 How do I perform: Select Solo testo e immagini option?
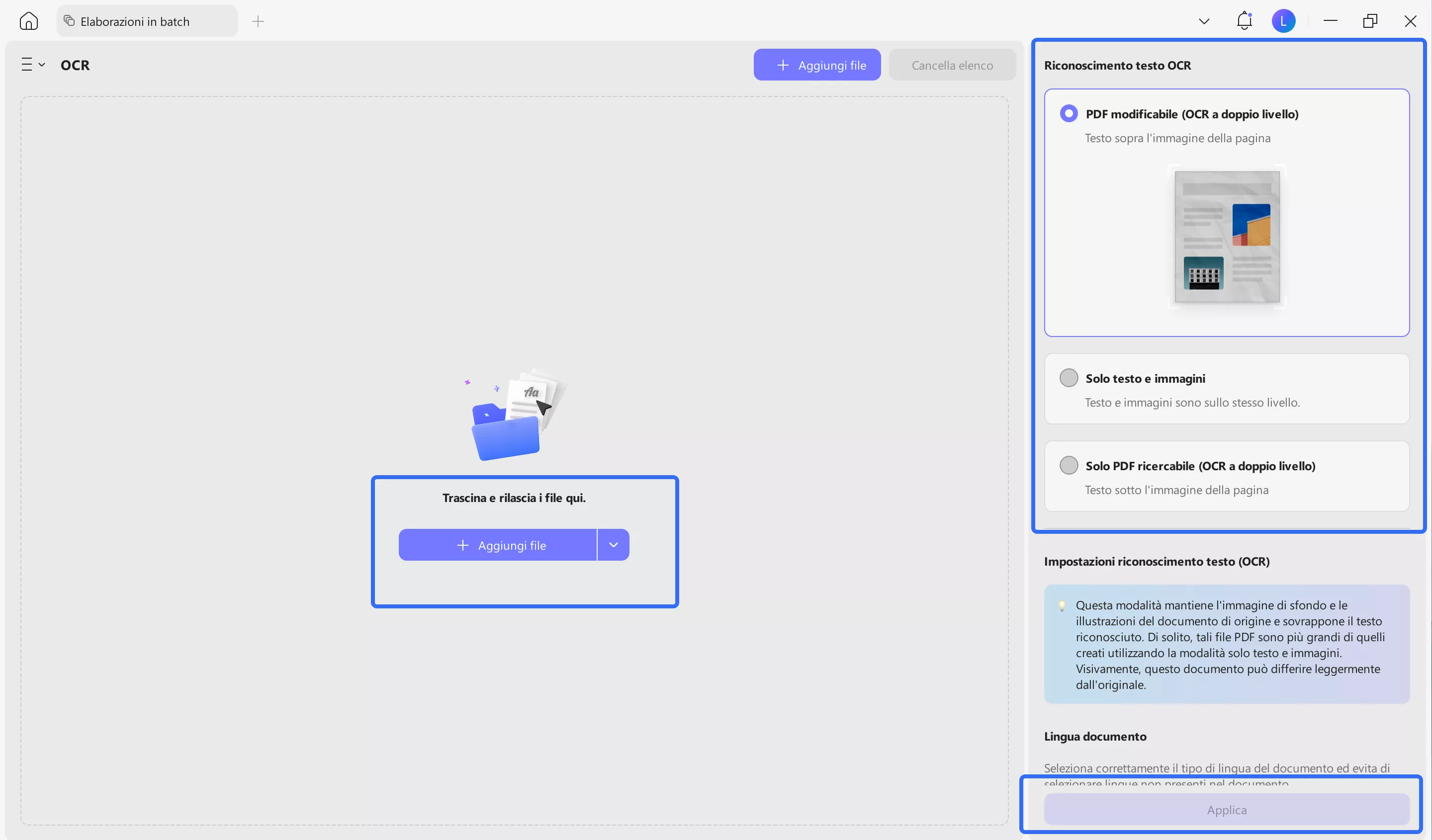pyautogui.click(x=1069, y=378)
